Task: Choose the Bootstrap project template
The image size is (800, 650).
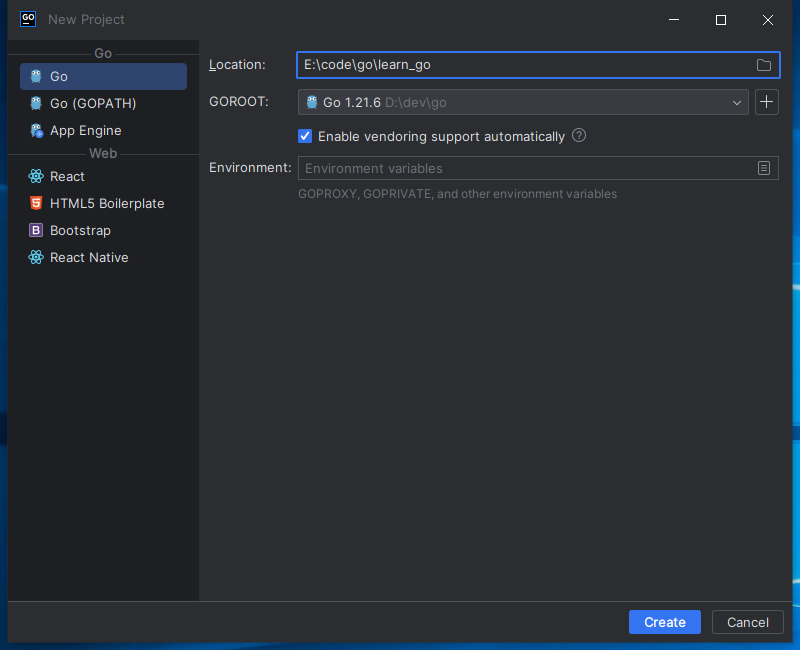Action: [x=103, y=231]
